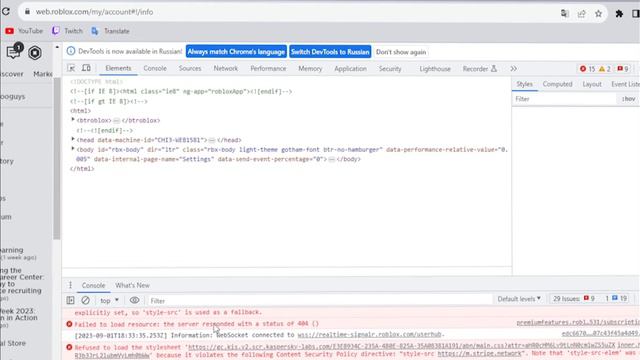This screenshot has height=360, width=640.
Task: Toggle the device toolbar icon
Action: 86,68
